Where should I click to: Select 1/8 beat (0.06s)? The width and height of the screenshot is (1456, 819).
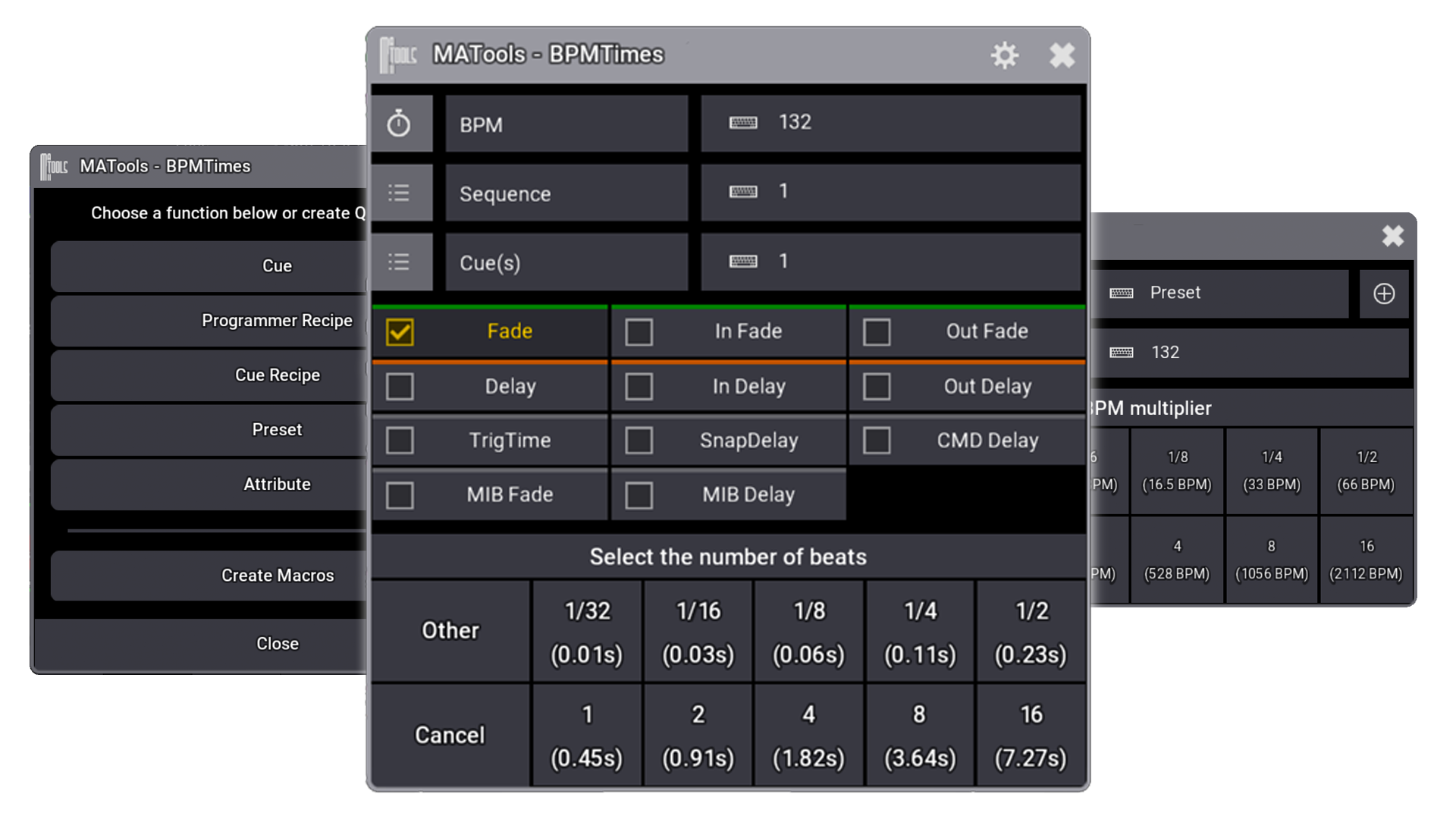click(809, 631)
